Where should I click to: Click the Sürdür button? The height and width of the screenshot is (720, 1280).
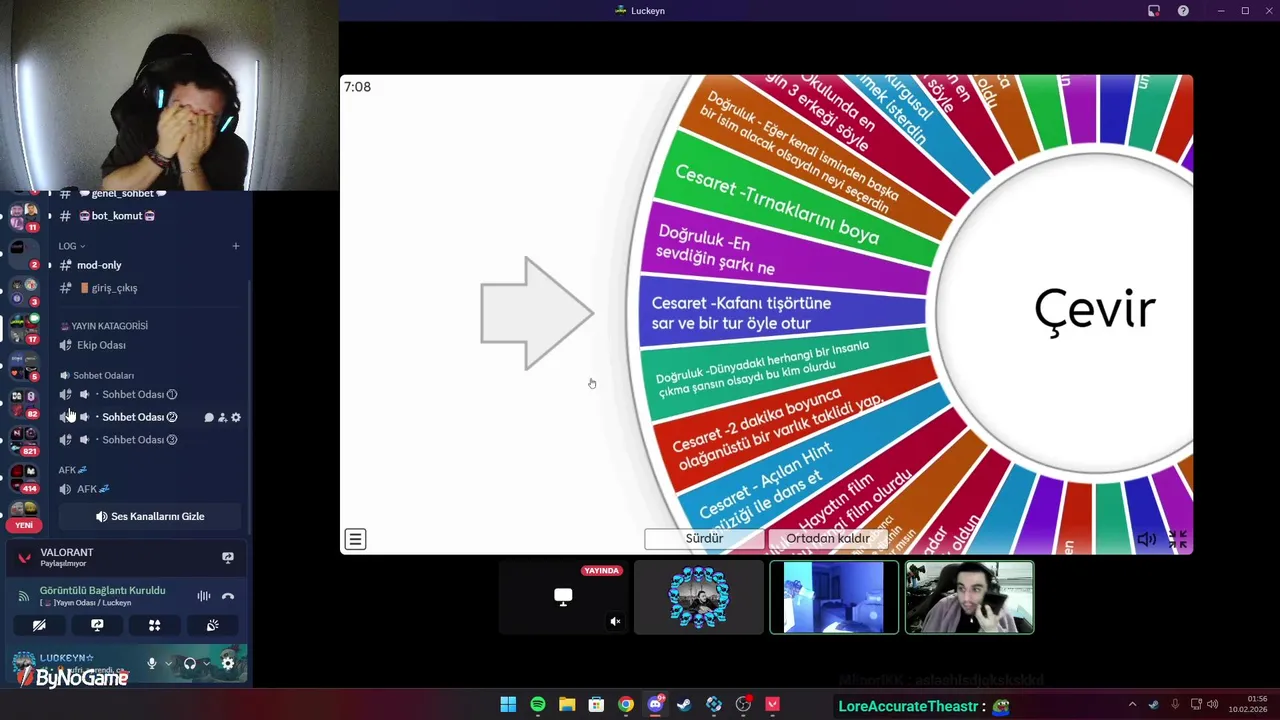coord(704,539)
